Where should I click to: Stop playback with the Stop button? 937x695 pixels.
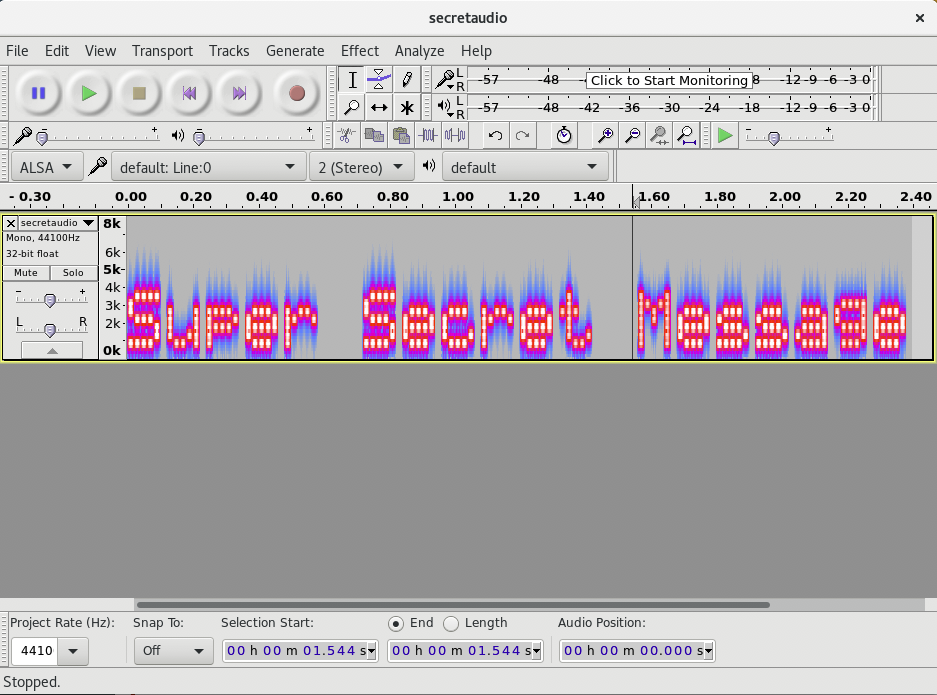[x=139, y=93]
